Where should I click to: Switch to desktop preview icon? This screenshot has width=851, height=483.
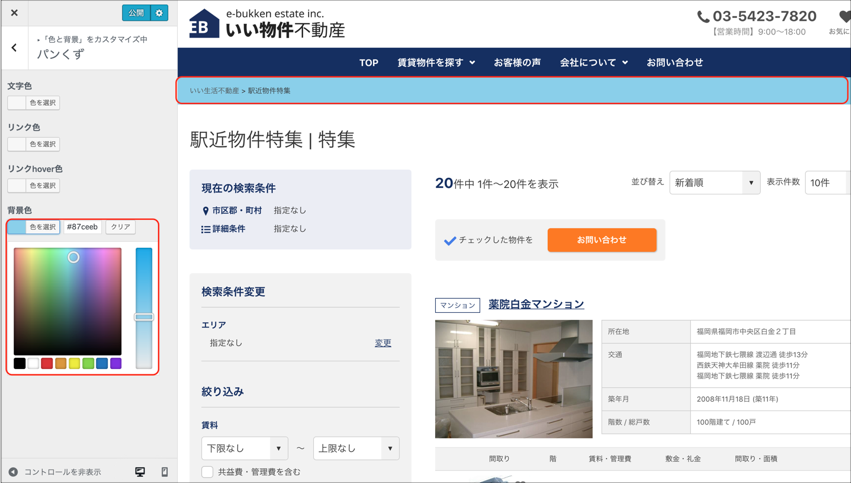[140, 472]
